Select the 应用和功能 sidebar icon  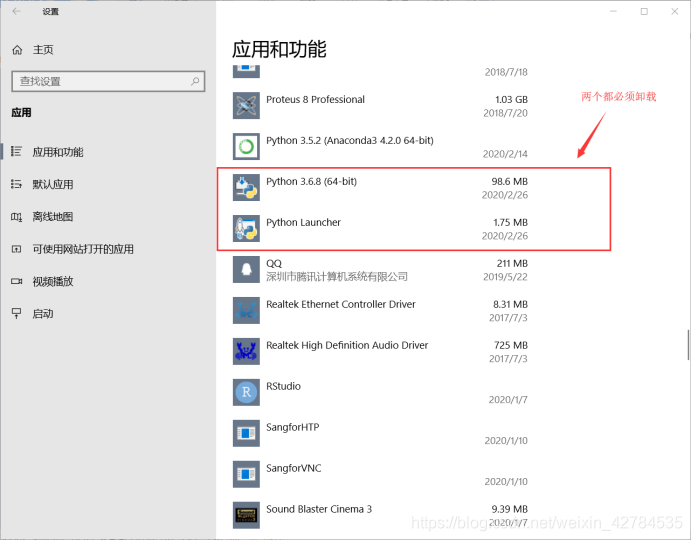point(16,152)
